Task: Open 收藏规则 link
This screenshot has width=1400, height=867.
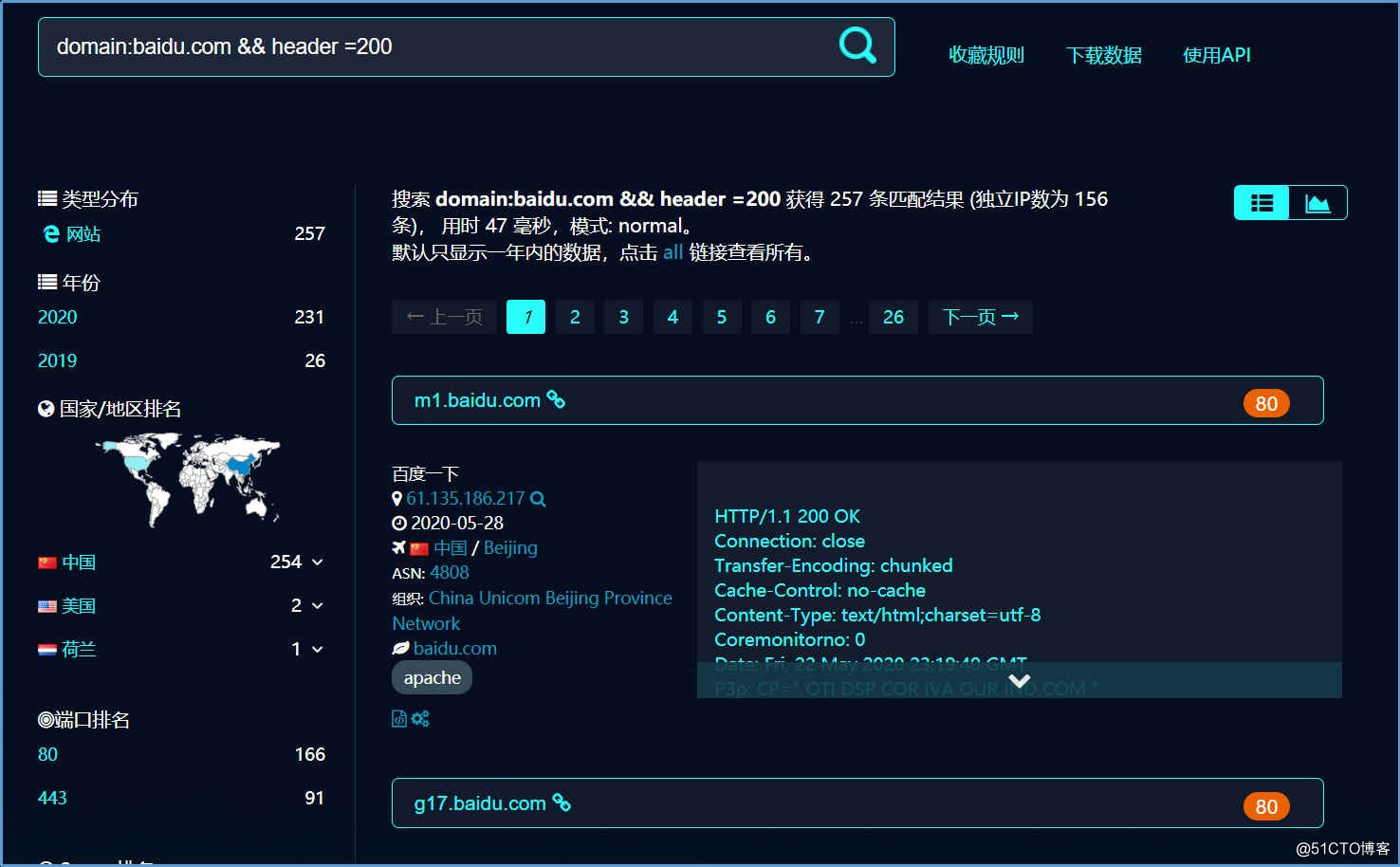Action: [x=986, y=55]
